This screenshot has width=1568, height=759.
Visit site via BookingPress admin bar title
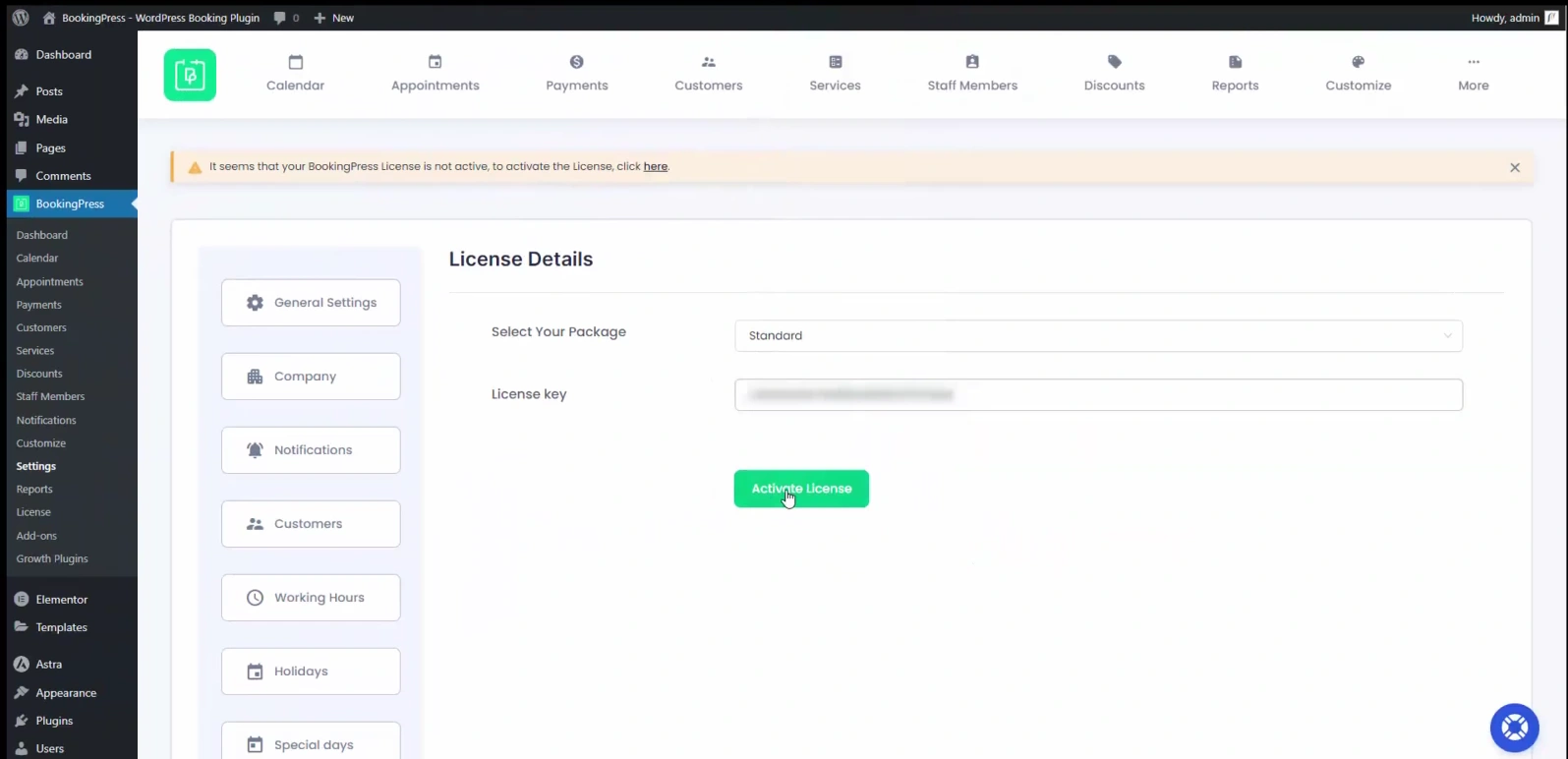click(x=151, y=18)
